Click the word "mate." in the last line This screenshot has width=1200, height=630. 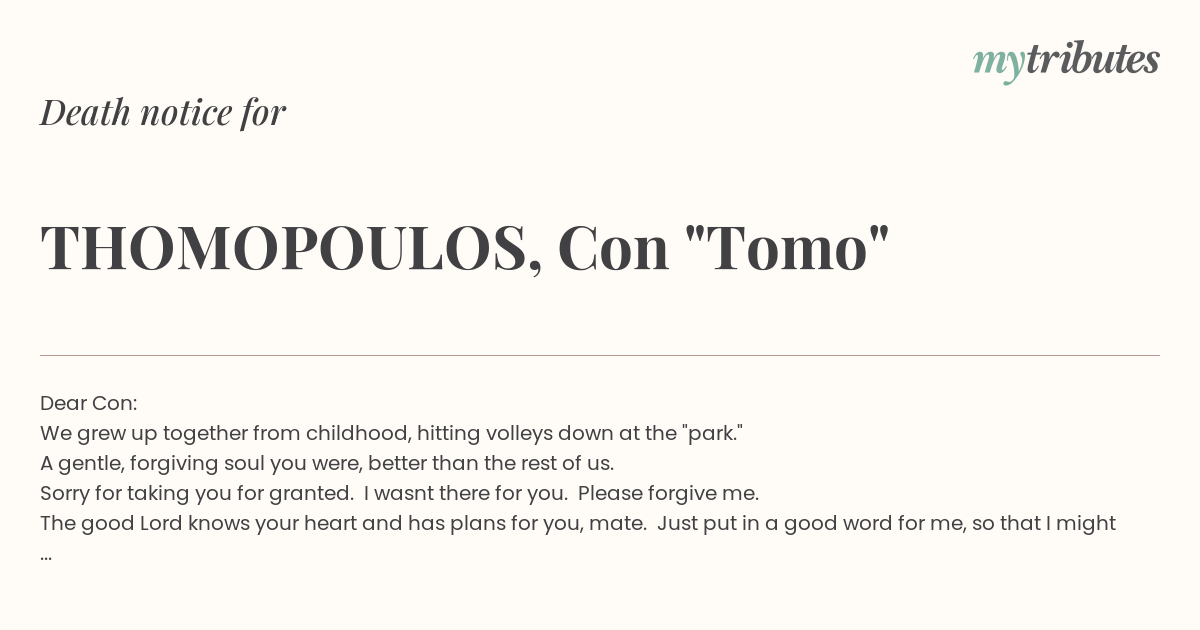(620, 523)
